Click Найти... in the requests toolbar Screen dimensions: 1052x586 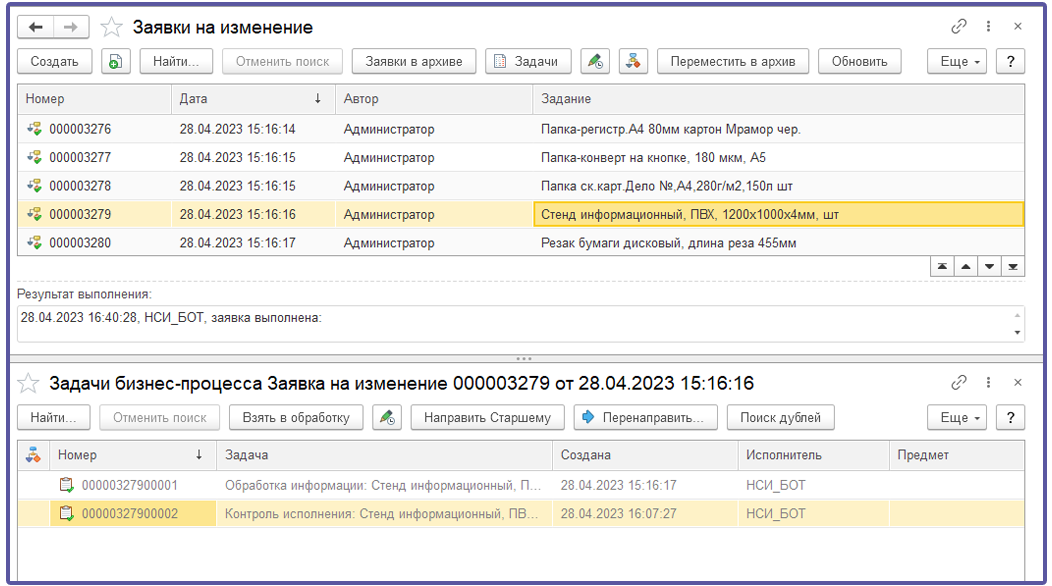176,61
